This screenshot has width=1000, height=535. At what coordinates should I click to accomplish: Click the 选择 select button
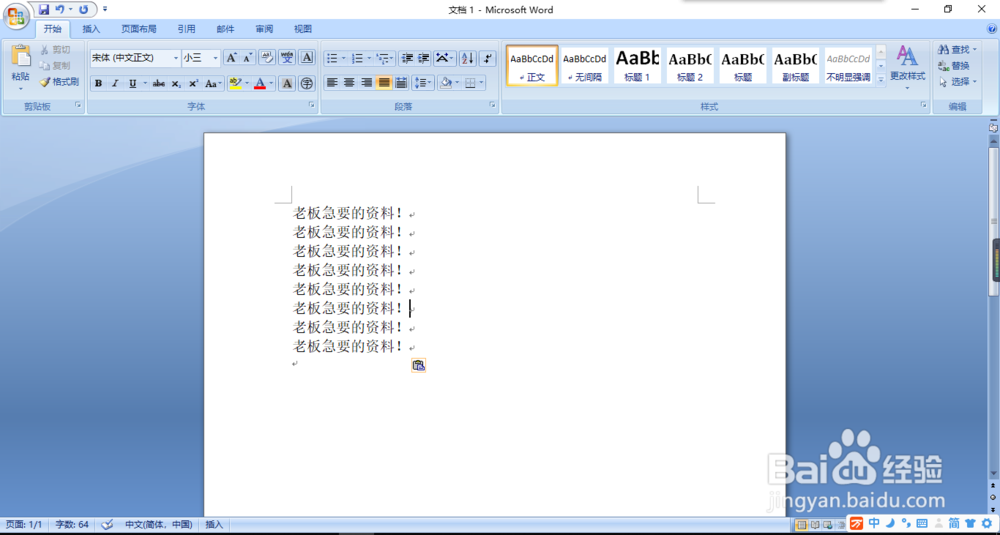pyautogui.click(x=958, y=82)
